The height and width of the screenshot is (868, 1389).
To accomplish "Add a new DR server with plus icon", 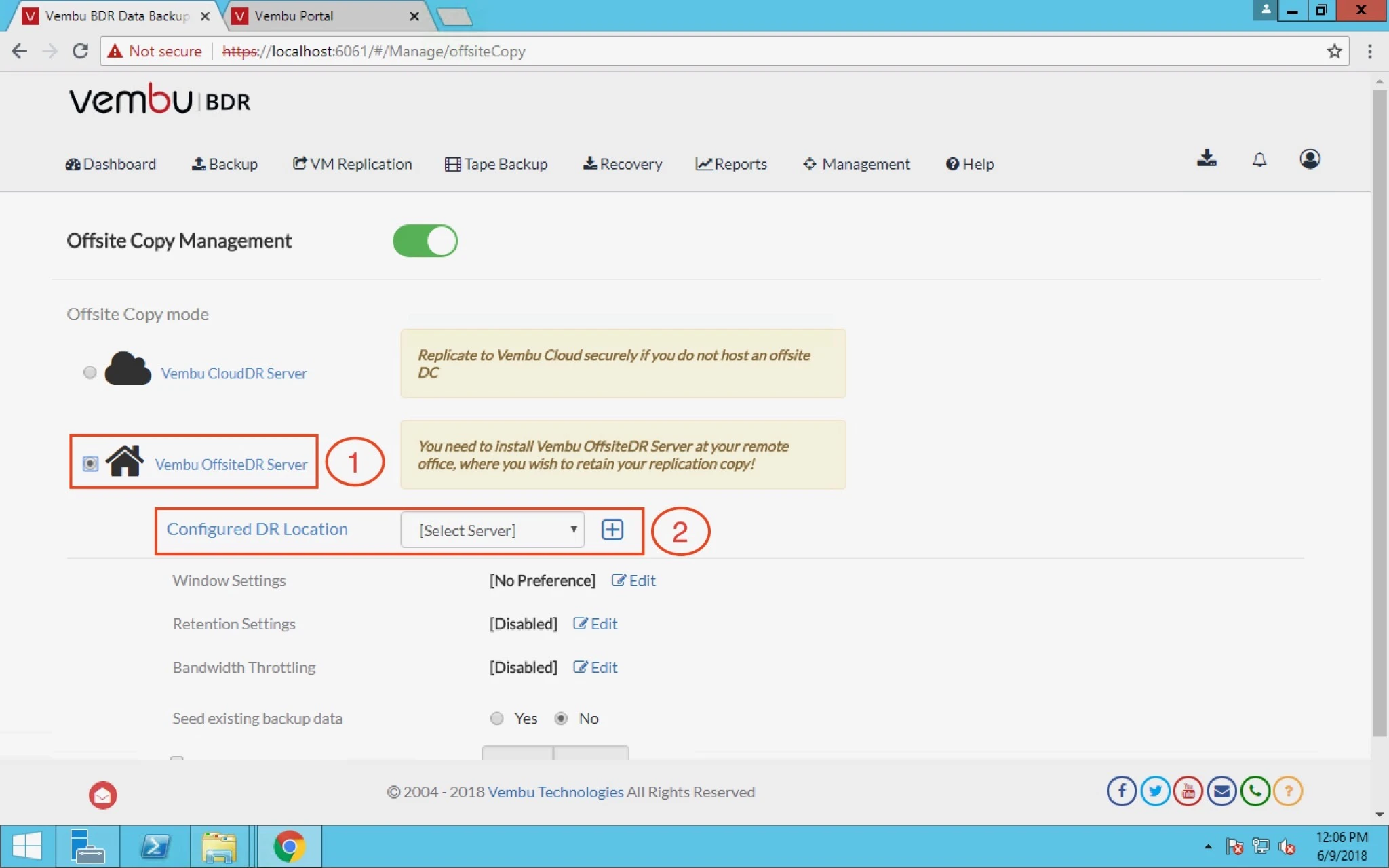I will pyautogui.click(x=612, y=530).
